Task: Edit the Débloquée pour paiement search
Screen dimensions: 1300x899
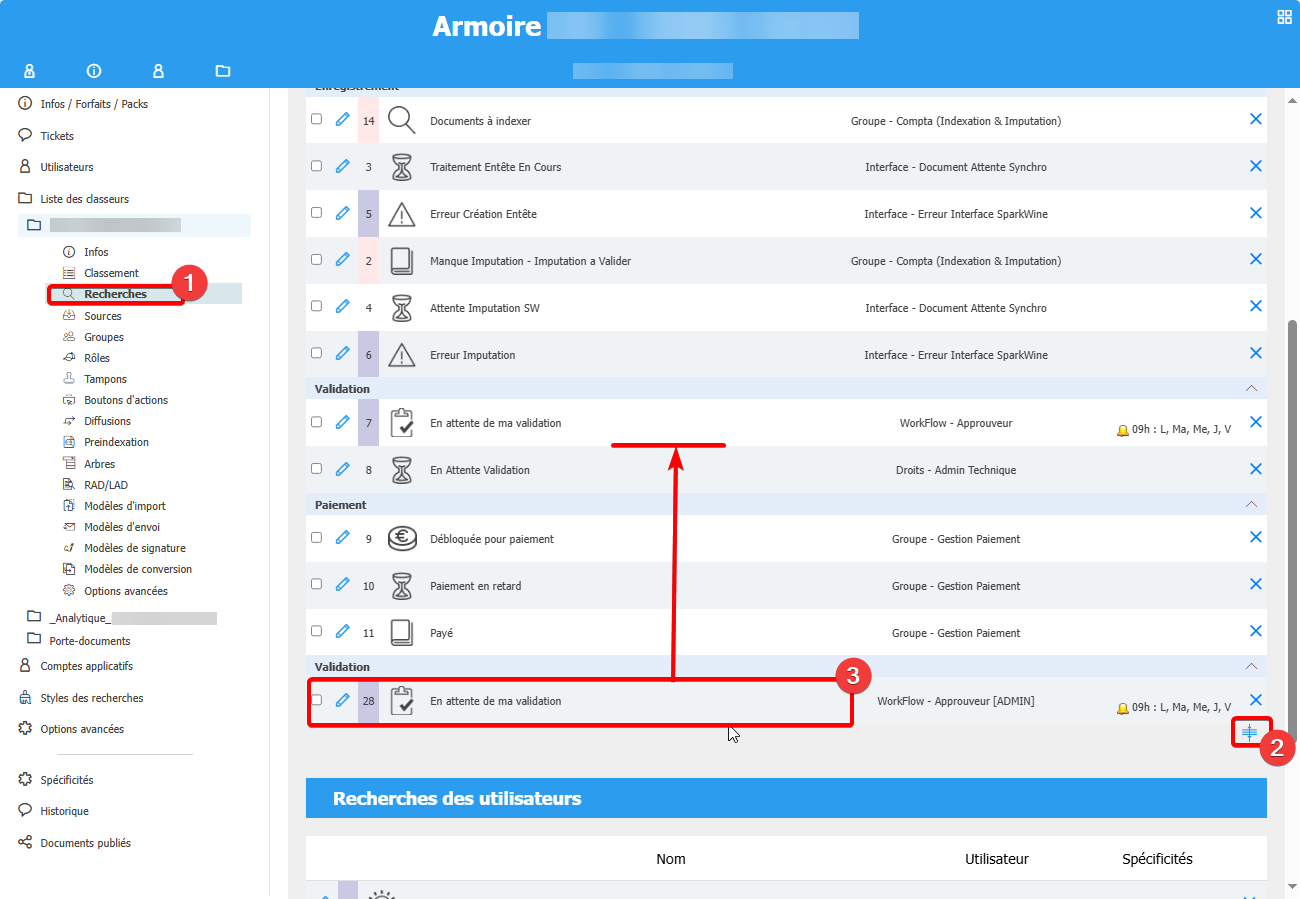Action: (342, 538)
